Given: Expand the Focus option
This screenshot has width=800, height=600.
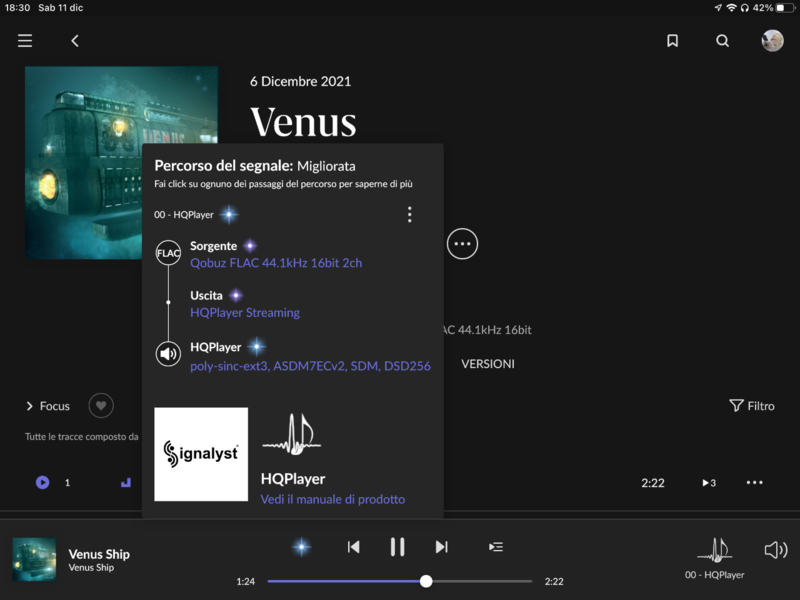Looking at the screenshot, I should (48, 406).
